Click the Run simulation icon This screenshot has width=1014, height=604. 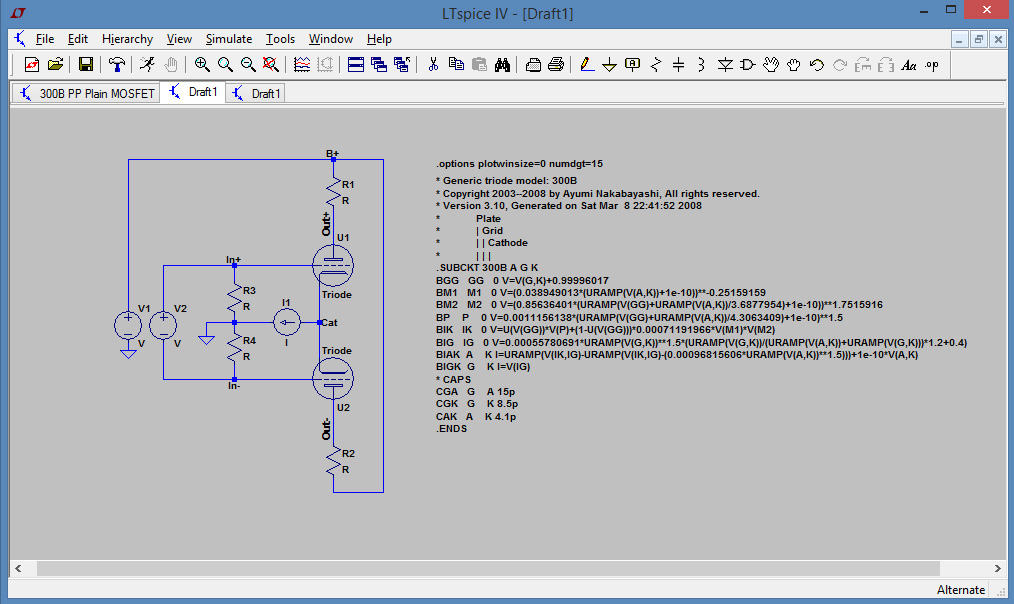147,65
